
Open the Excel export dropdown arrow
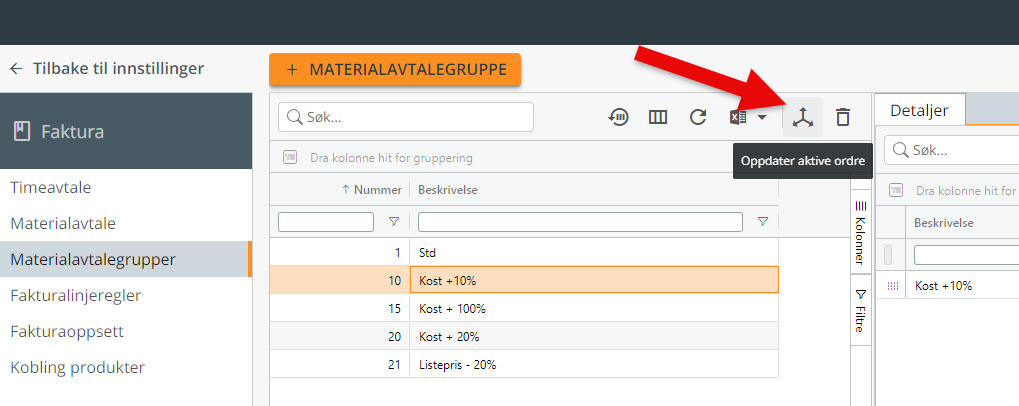(762, 118)
